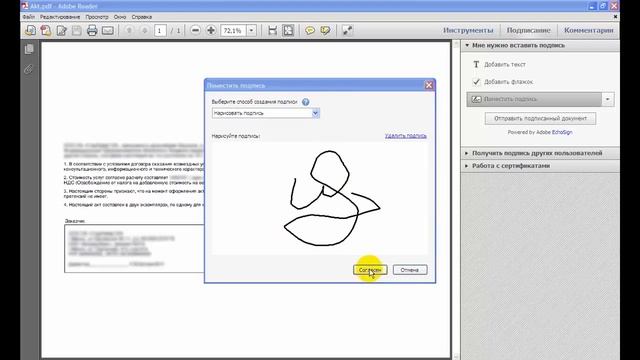Click the Place signature item in panel
This screenshot has height=360, width=640.
pos(534,99)
